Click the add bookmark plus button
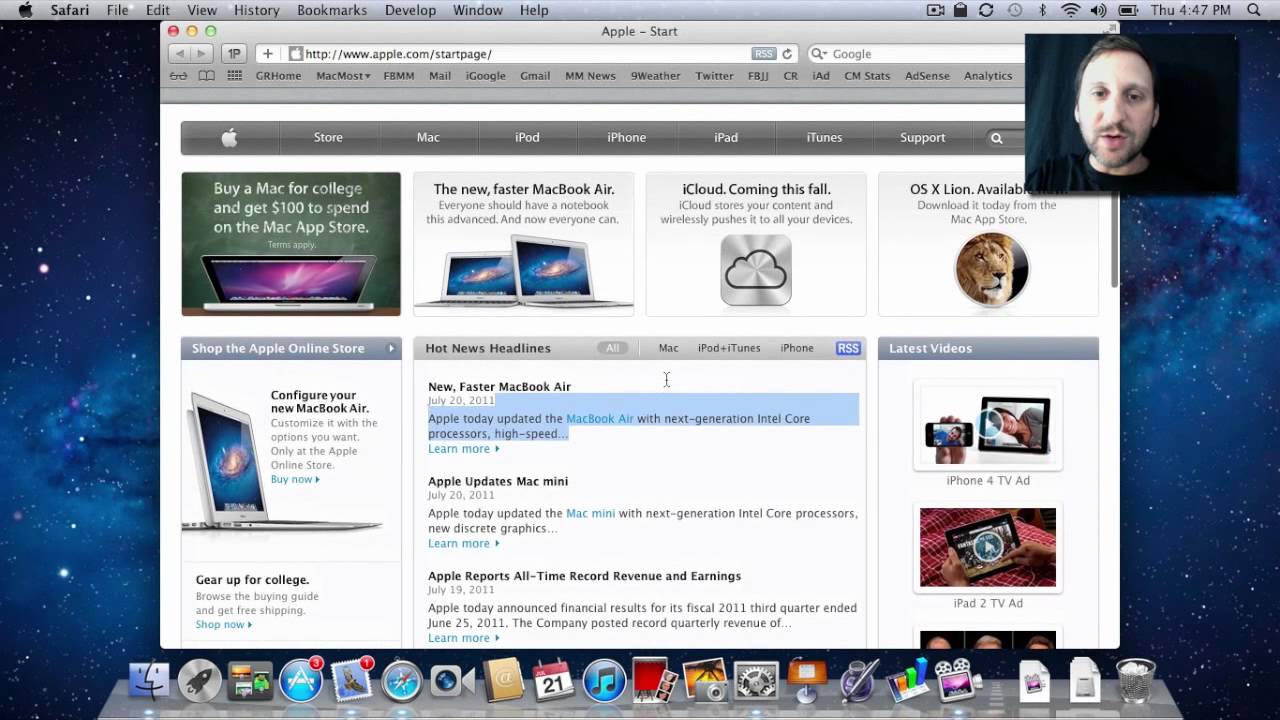 point(267,53)
